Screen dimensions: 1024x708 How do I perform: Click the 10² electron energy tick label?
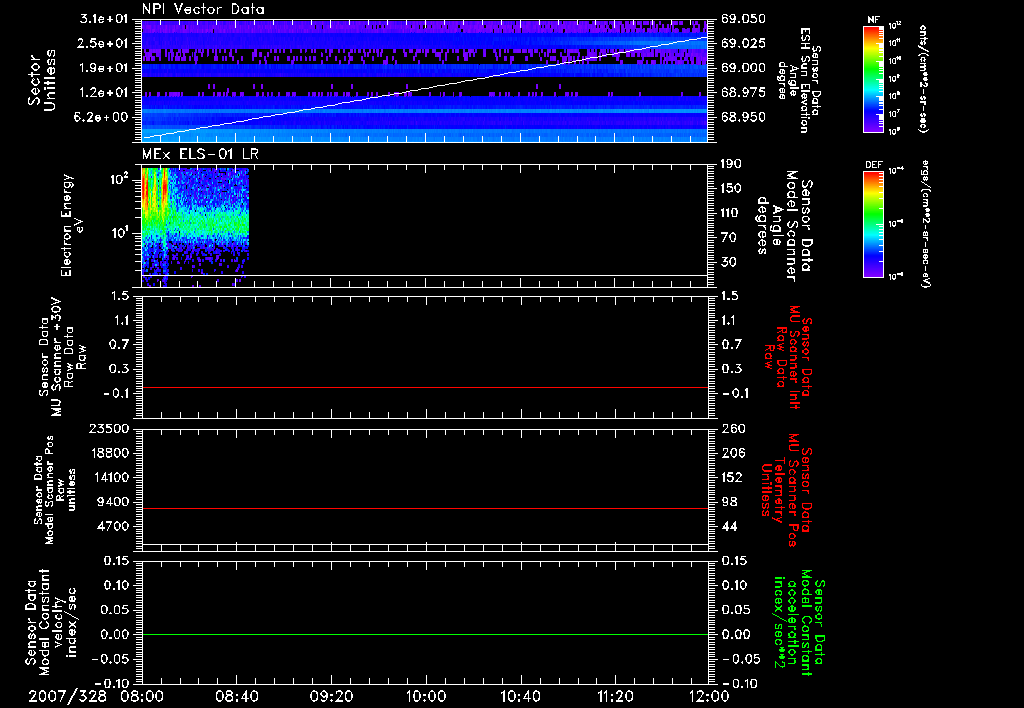tap(118, 179)
